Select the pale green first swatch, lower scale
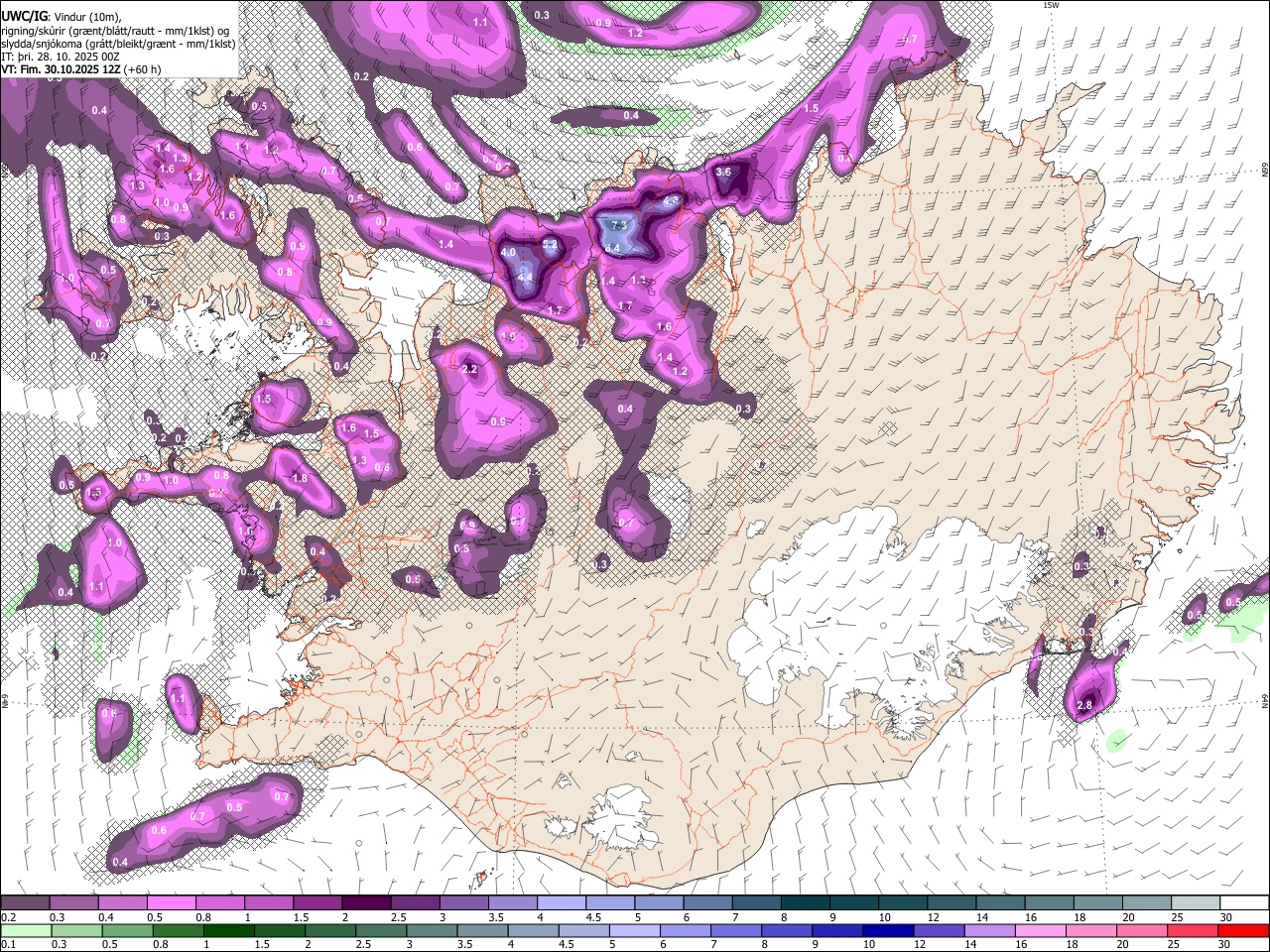1270x952 pixels. 25,930
